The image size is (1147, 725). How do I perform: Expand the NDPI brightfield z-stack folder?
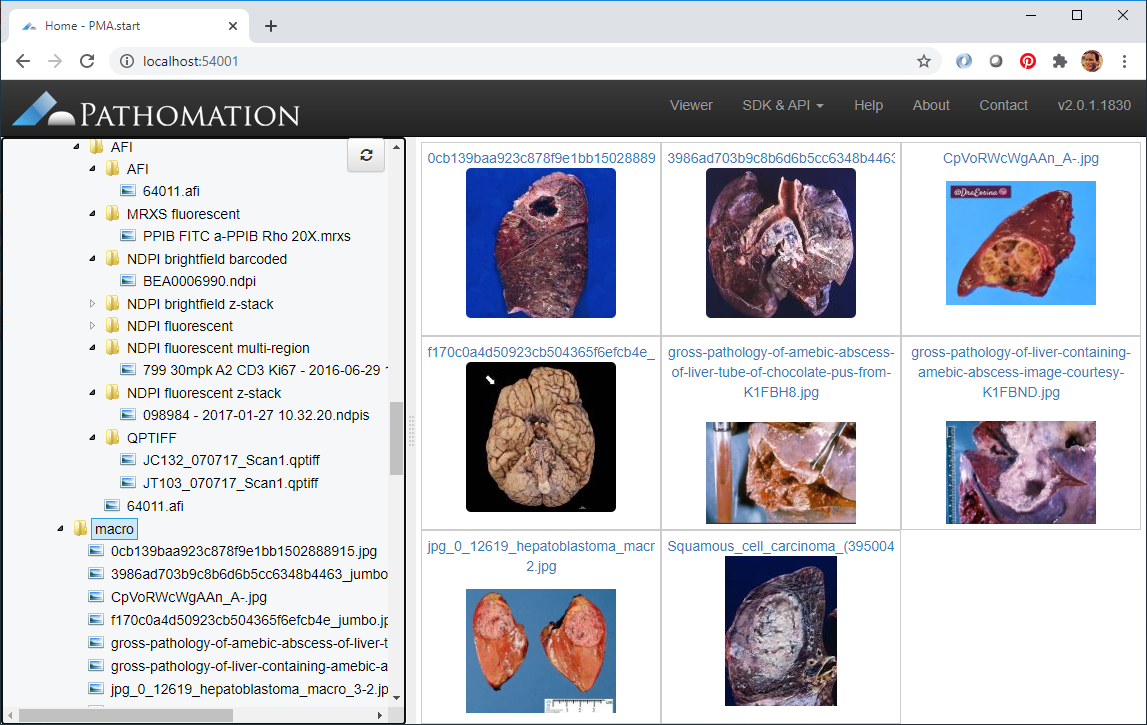94,304
